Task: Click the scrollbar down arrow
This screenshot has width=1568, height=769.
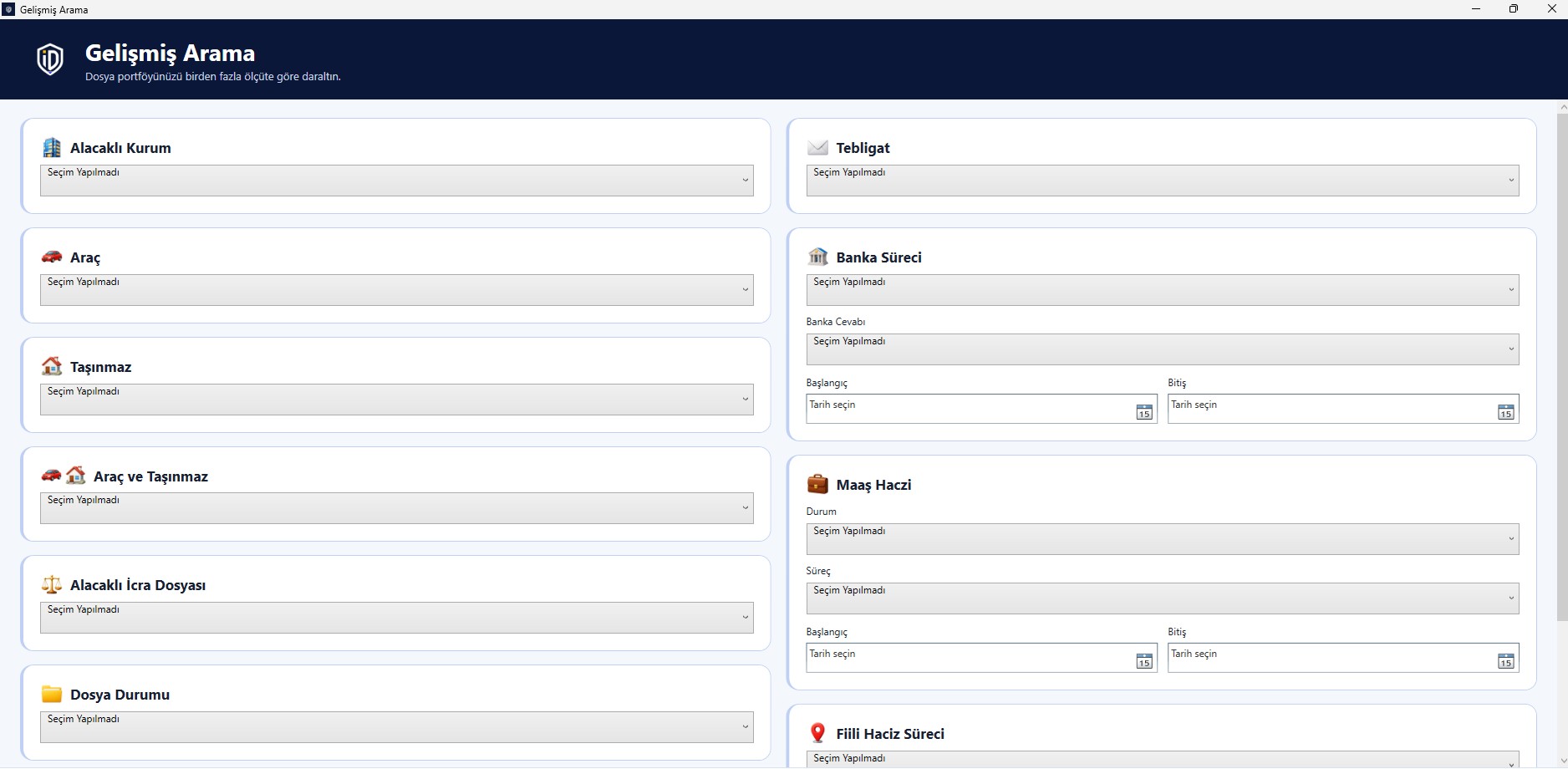Action: coord(1562,762)
